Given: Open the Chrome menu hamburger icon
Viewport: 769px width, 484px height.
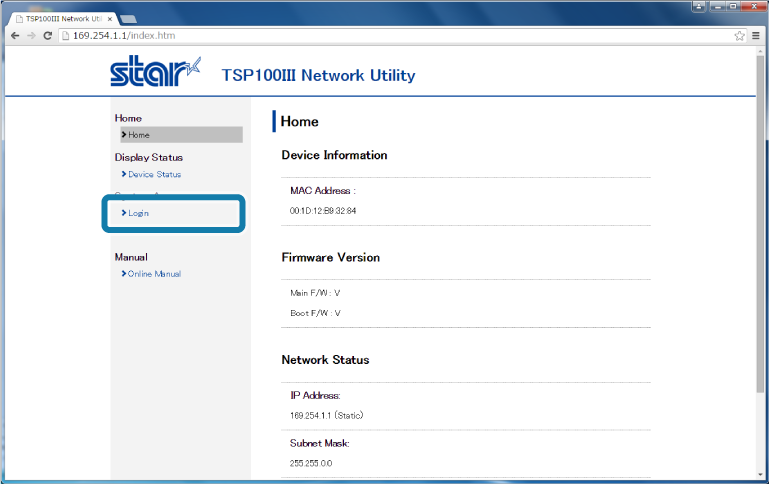Looking at the screenshot, I should pos(756,36).
